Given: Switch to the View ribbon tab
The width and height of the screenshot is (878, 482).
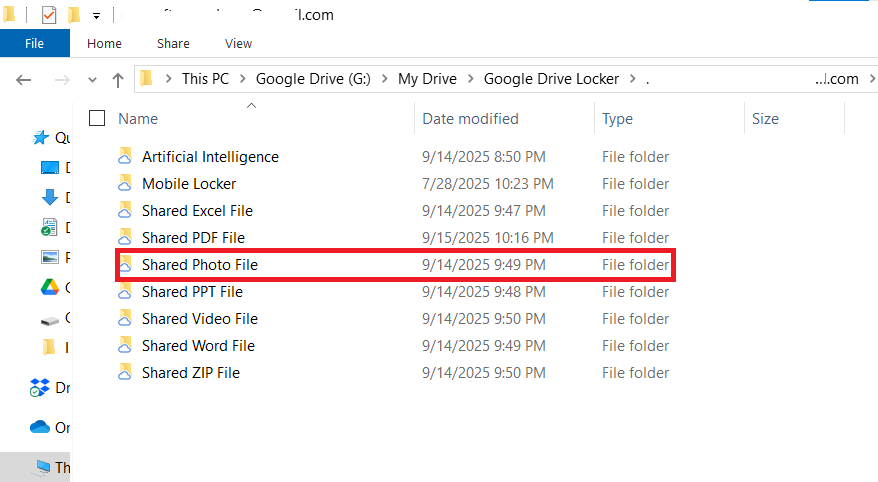Looking at the screenshot, I should click(238, 44).
